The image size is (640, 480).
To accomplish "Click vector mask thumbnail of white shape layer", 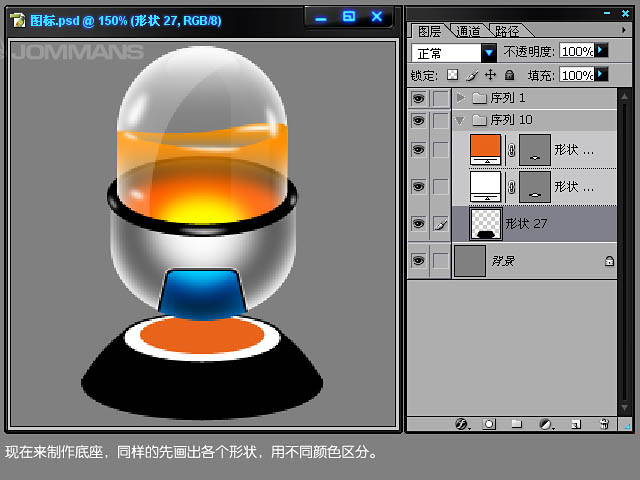I will click(x=535, y=187).
